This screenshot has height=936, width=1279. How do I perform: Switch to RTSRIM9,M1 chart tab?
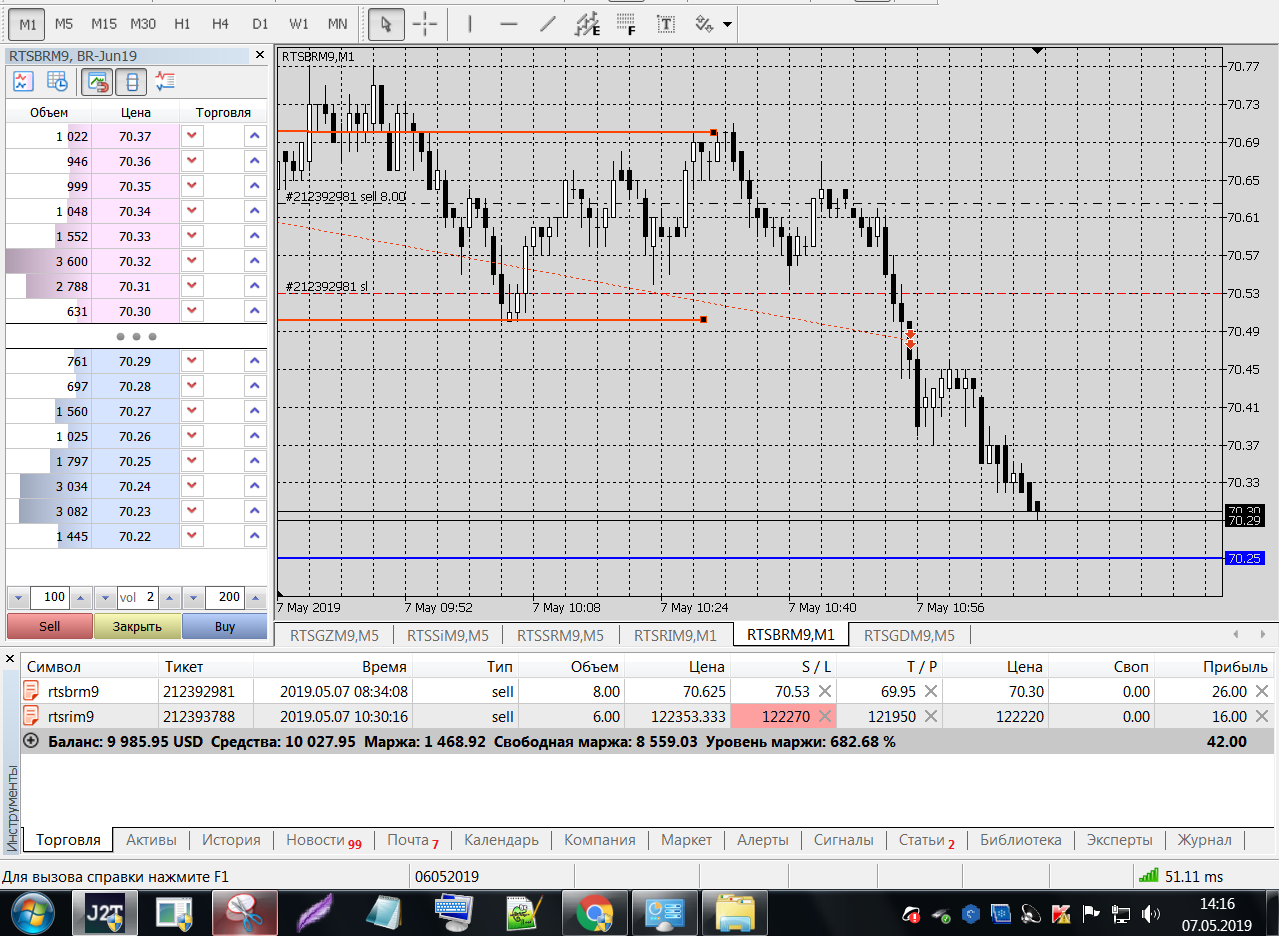[676, 635]
